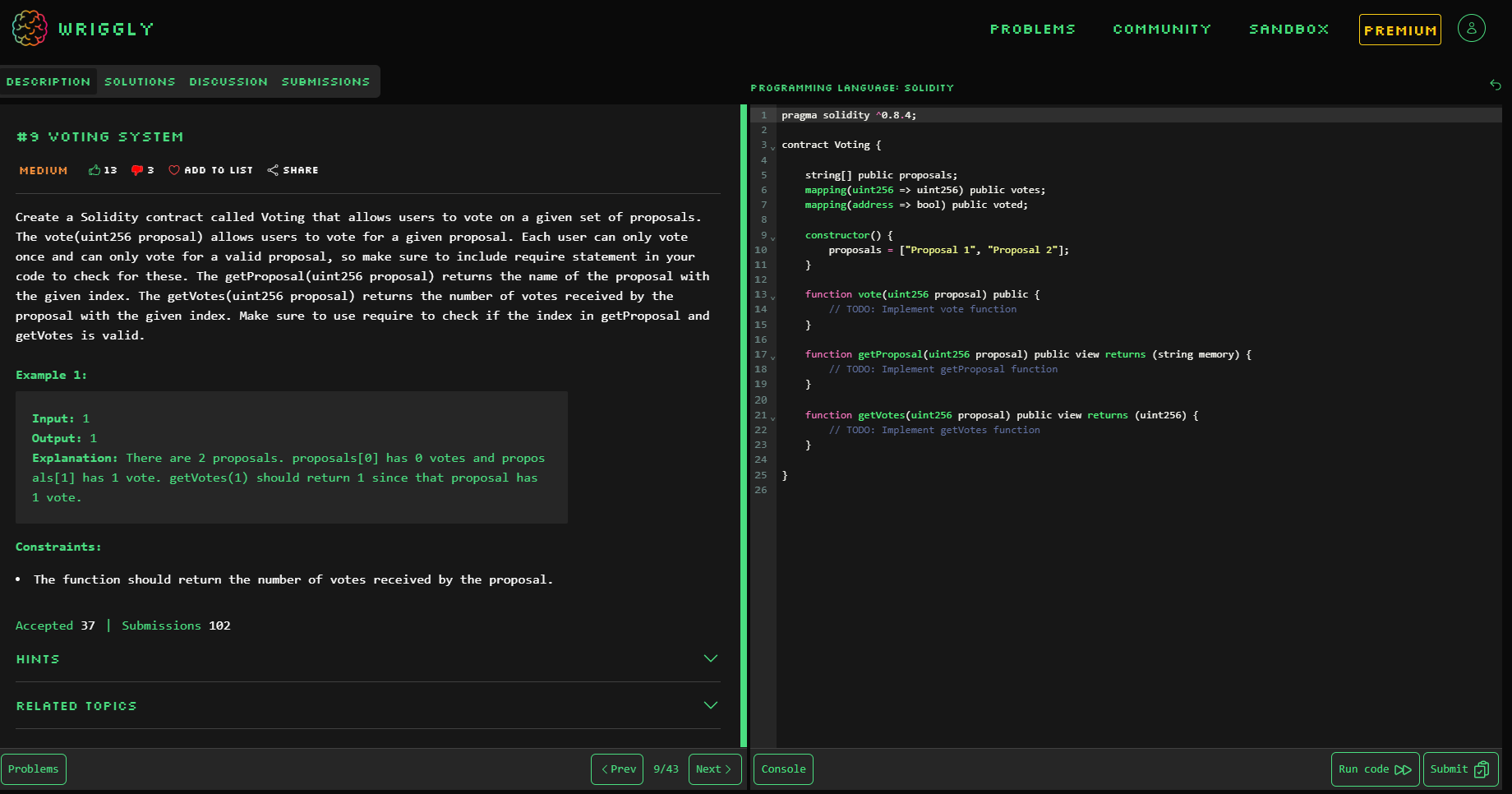Open the Discussion tab
1512x794 pixels.
[228, 81]
